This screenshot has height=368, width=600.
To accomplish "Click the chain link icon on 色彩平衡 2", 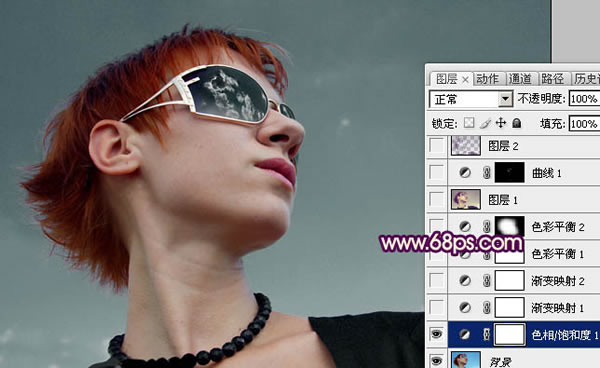I will click(x=486, y=226).
